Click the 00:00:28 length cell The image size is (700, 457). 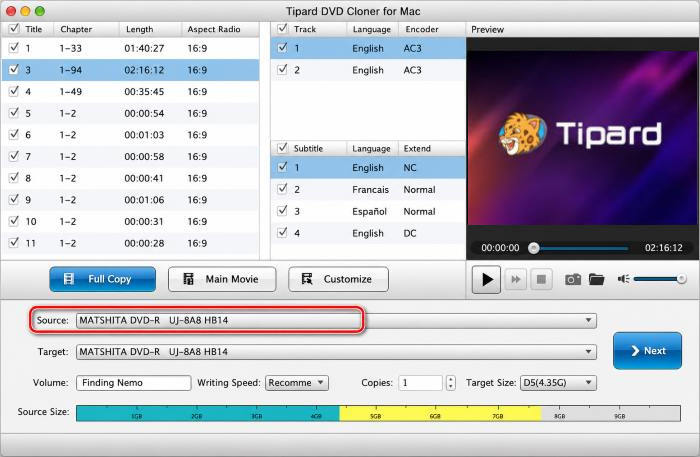point(144,243)
